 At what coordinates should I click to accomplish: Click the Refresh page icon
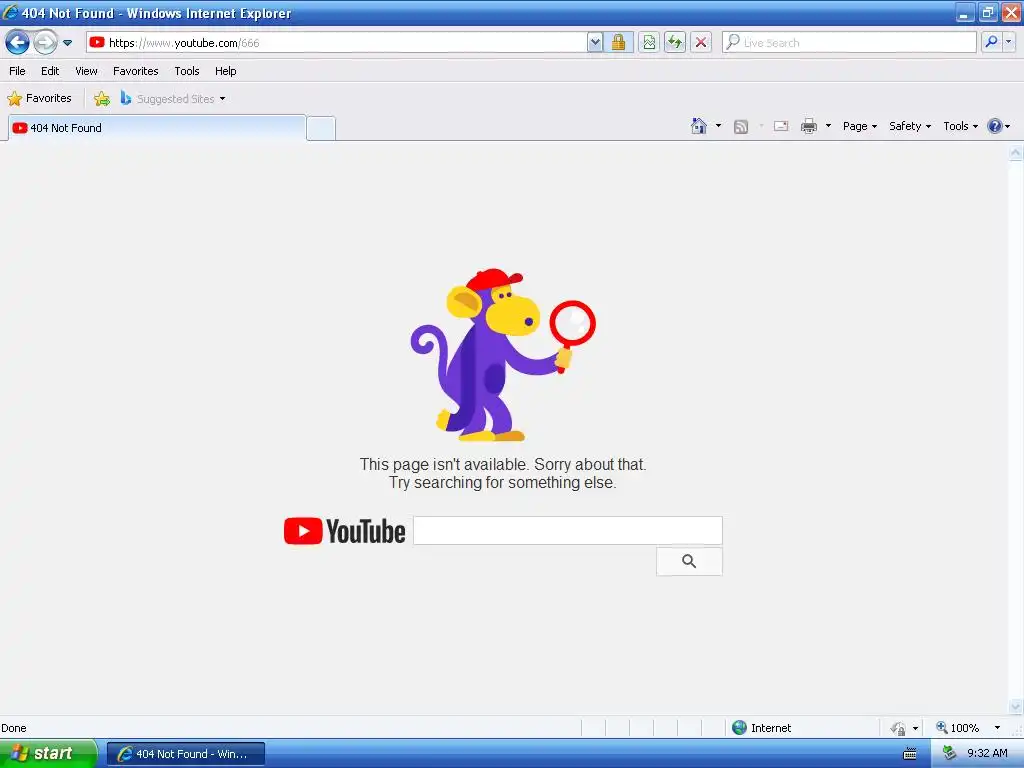675,42
